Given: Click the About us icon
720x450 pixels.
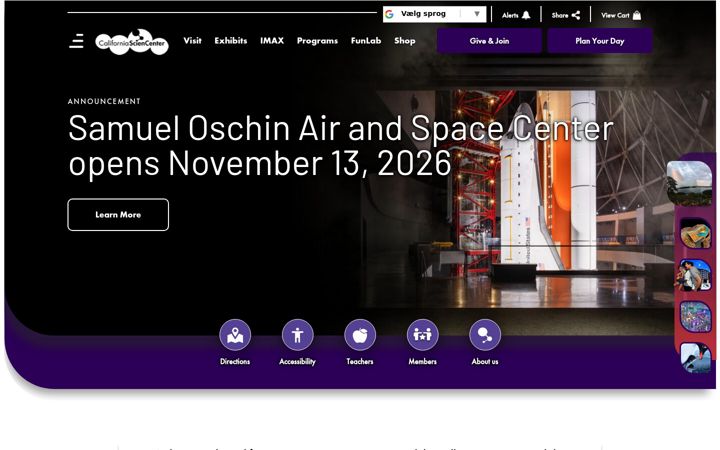Looking at the screenshot, I should (485, 335).
